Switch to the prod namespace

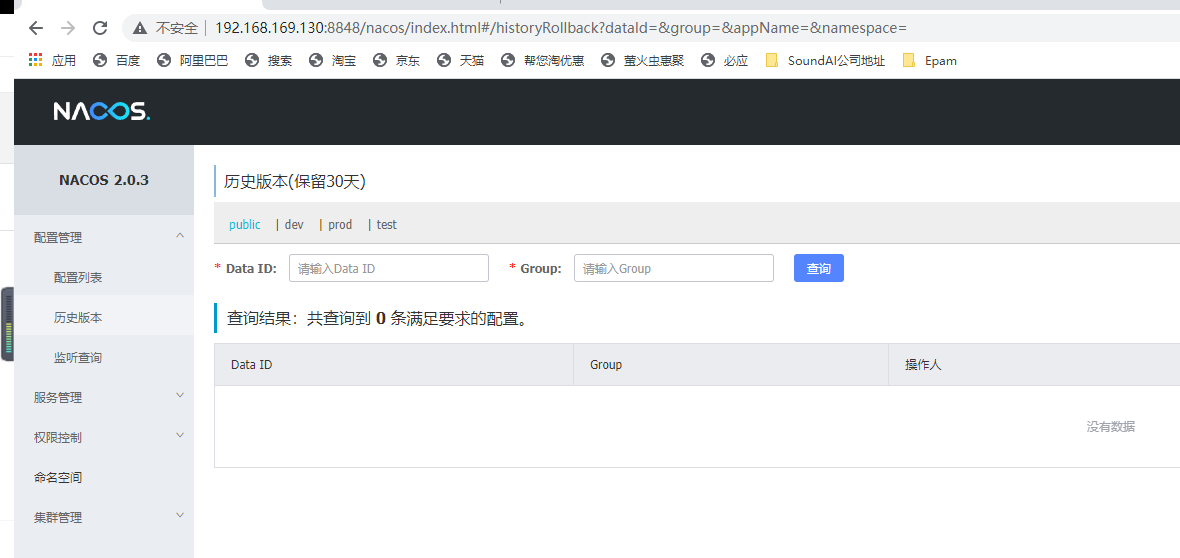(340, 224)
